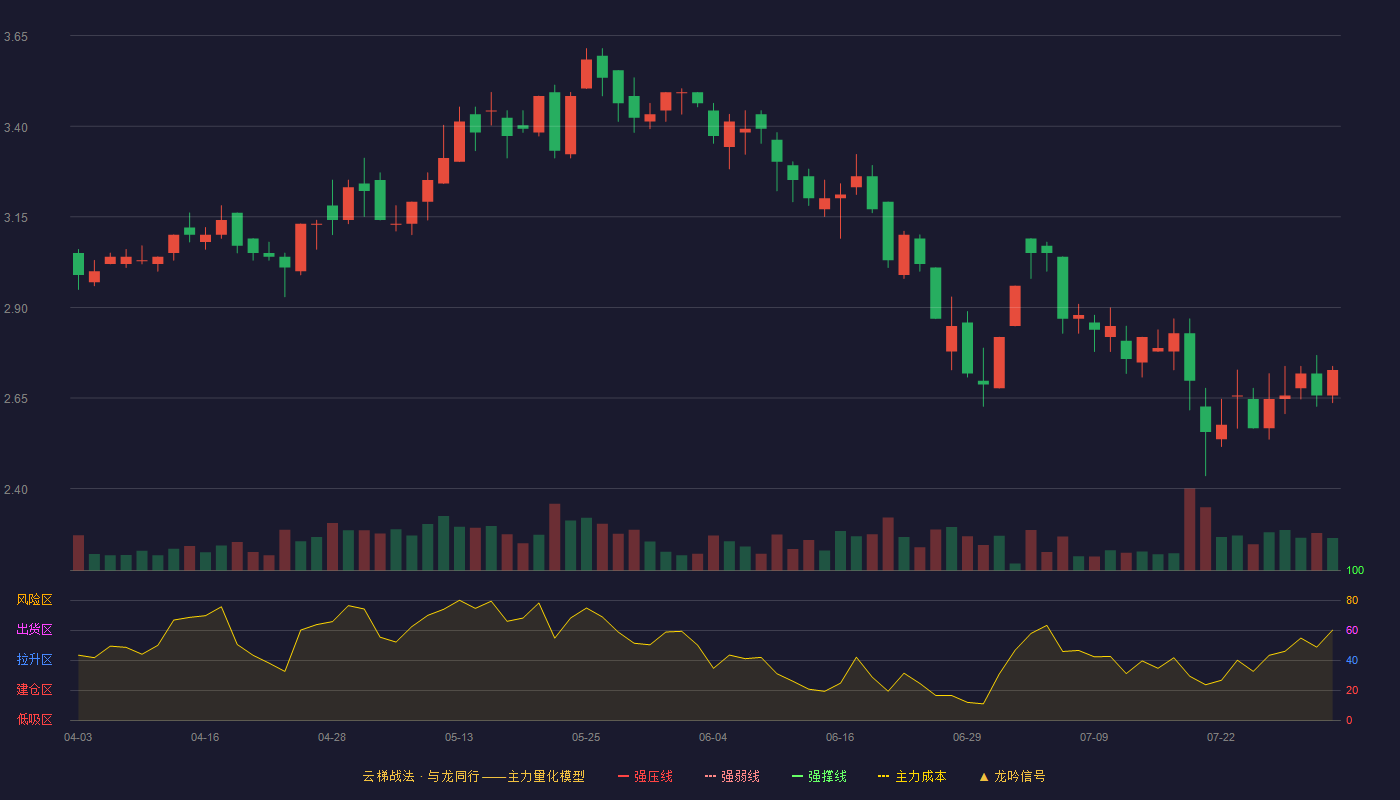Click the 出货区 zone label
Viewport: 1400px width, 800px height.
34,630
